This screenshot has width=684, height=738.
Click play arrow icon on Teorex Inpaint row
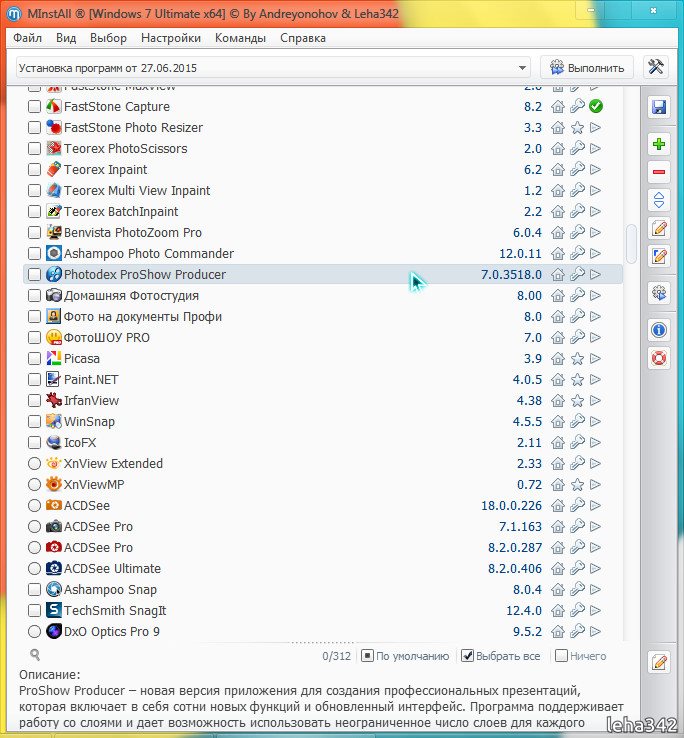pos(595,169)
